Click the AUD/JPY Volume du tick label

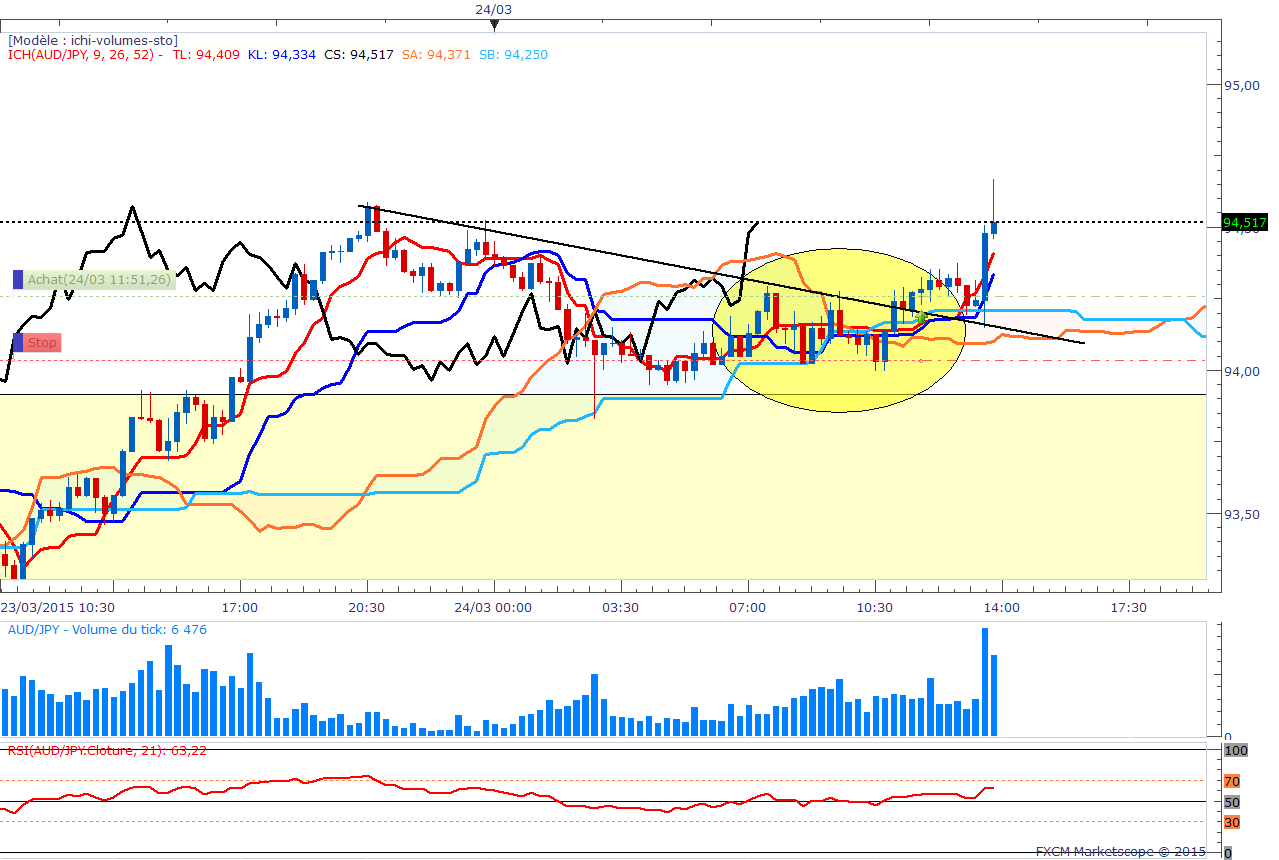coord(107,630)
